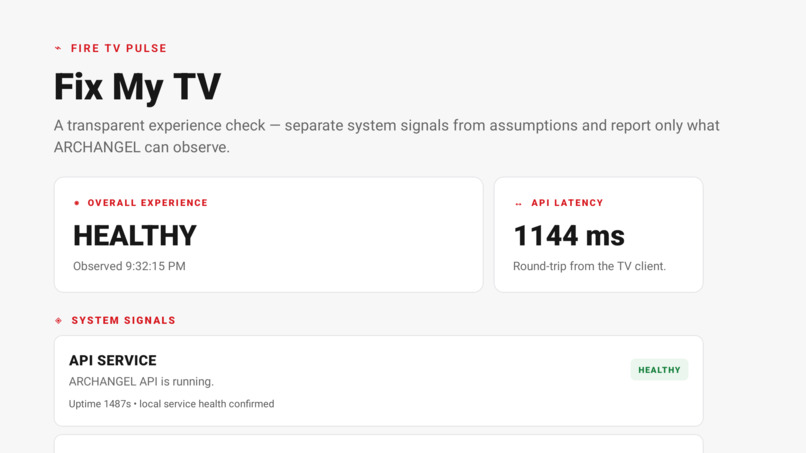Click the 'API SERVICE' card title
Screen dimensions: 806x453
click(113, 360)
